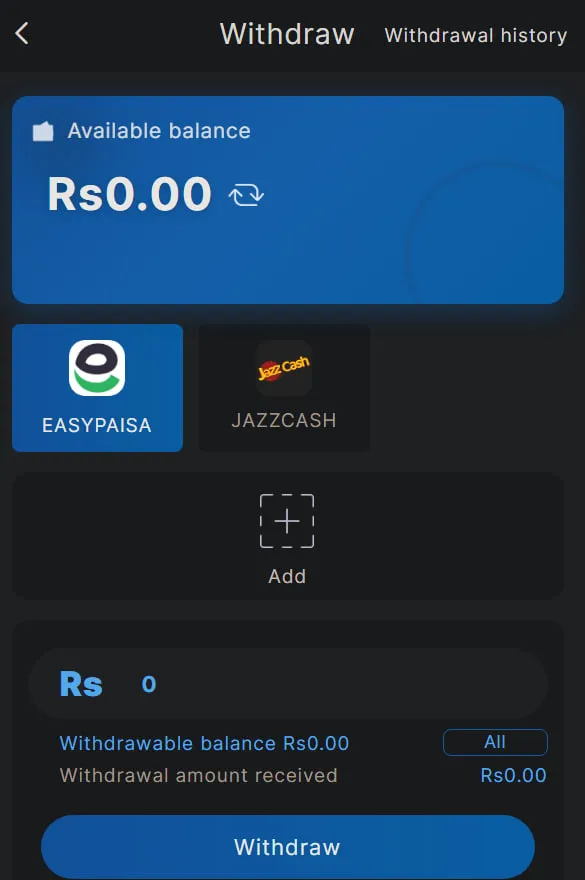Toggle selection to the EASYPAISA card

tap(97, 388)
